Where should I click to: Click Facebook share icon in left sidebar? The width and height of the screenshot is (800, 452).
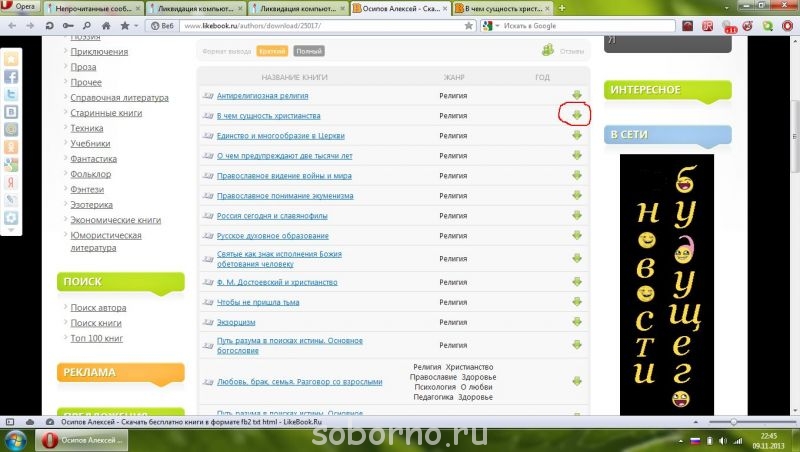[x=11, y=77]
